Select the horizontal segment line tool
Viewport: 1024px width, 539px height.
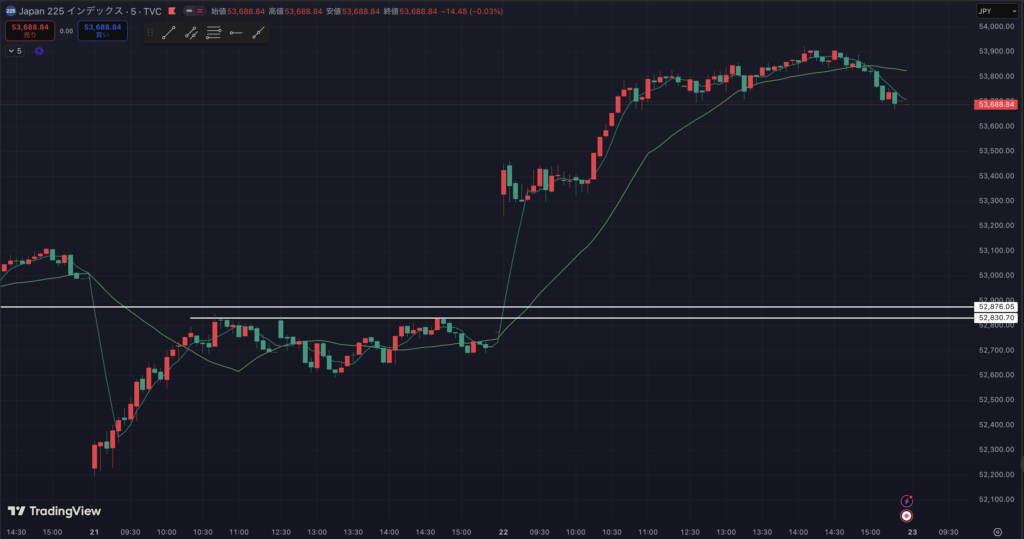click(236, 33)
